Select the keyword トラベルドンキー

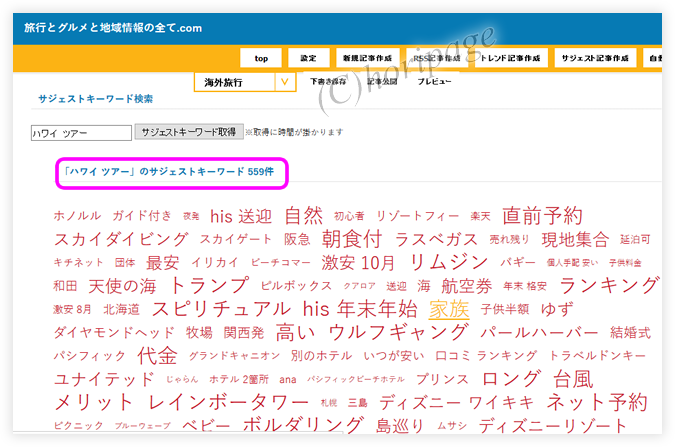pos(598,356)
